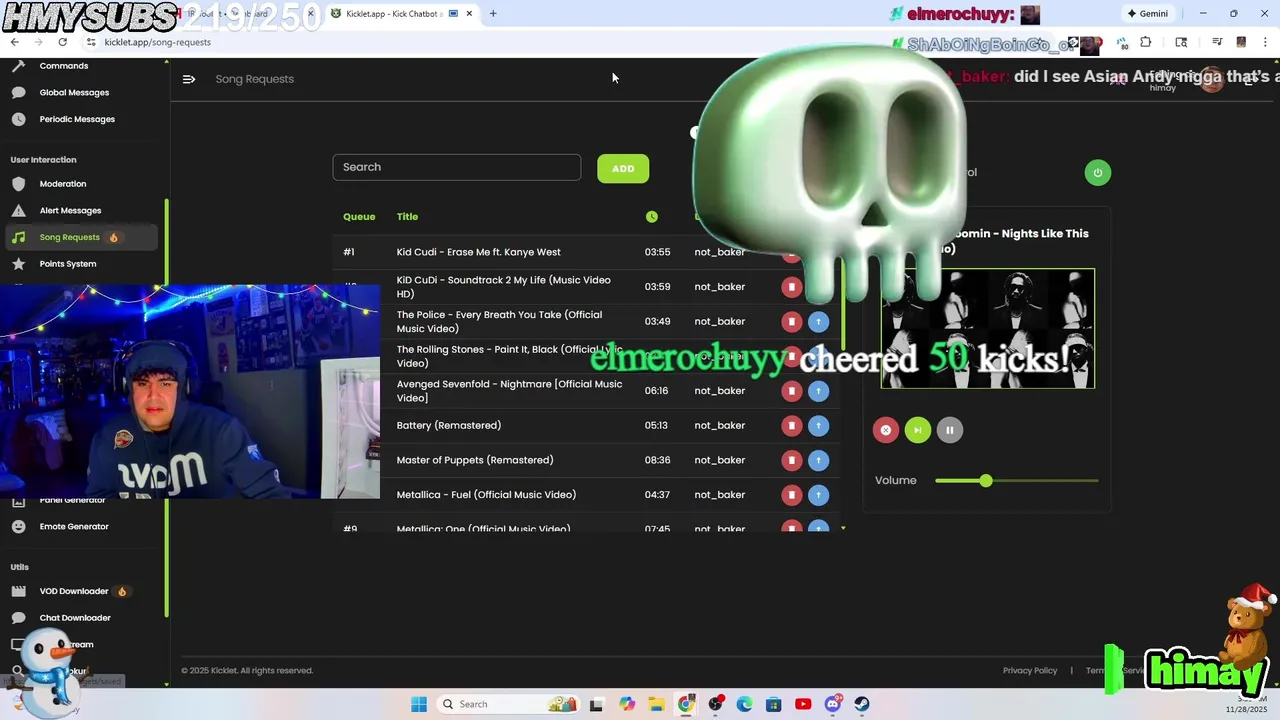Click the now-playing video thumbnail
Image resolution: width=1280 pixels, height=720 pixels.
[x=987, y=328]
